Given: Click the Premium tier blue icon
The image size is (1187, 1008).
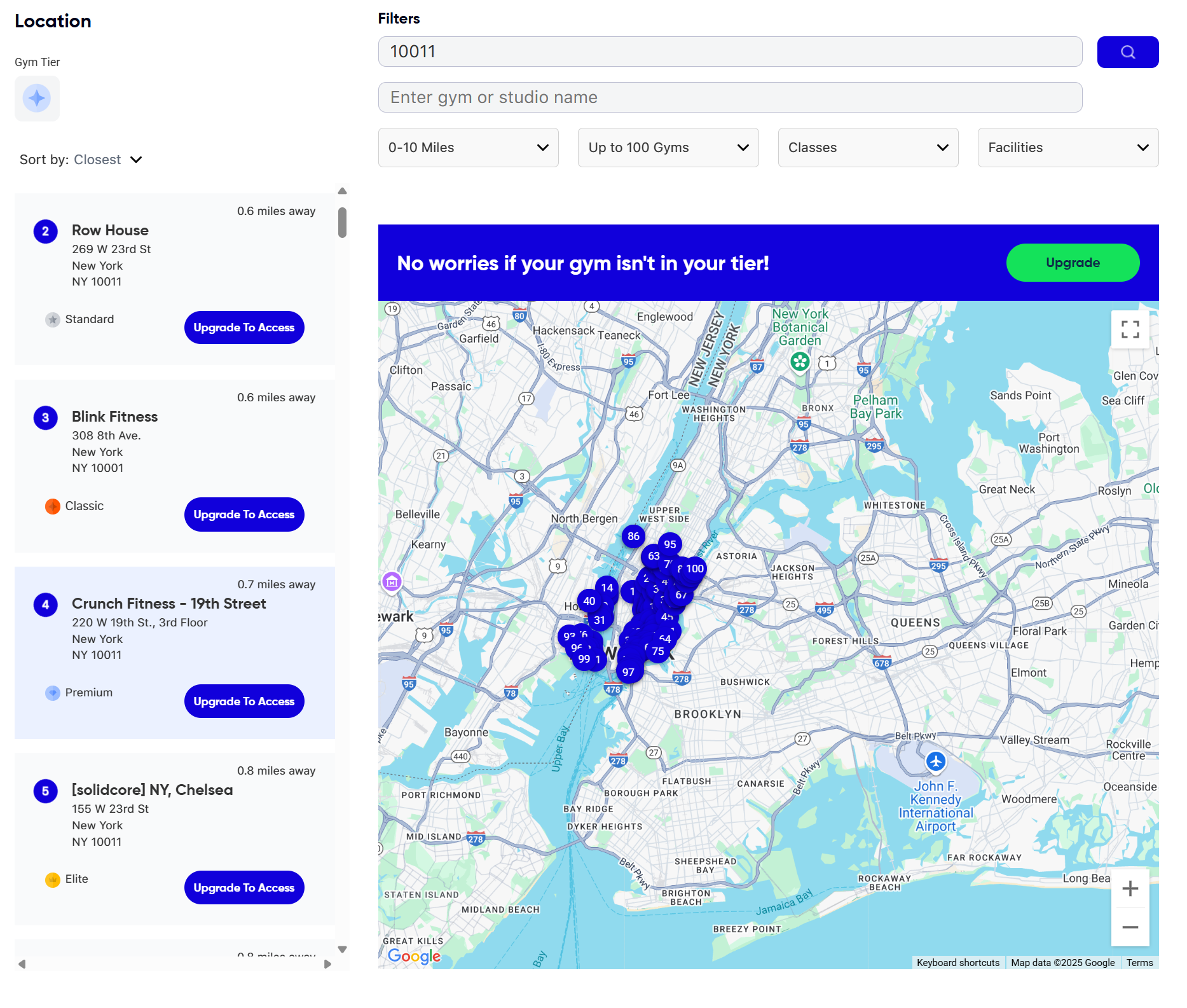Looking at the screenshot, I should (x=53, y=693).
